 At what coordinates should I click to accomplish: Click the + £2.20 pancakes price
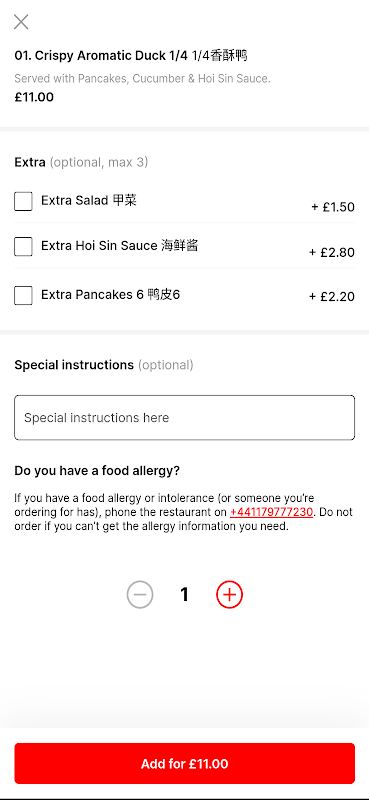click(332, 297)
